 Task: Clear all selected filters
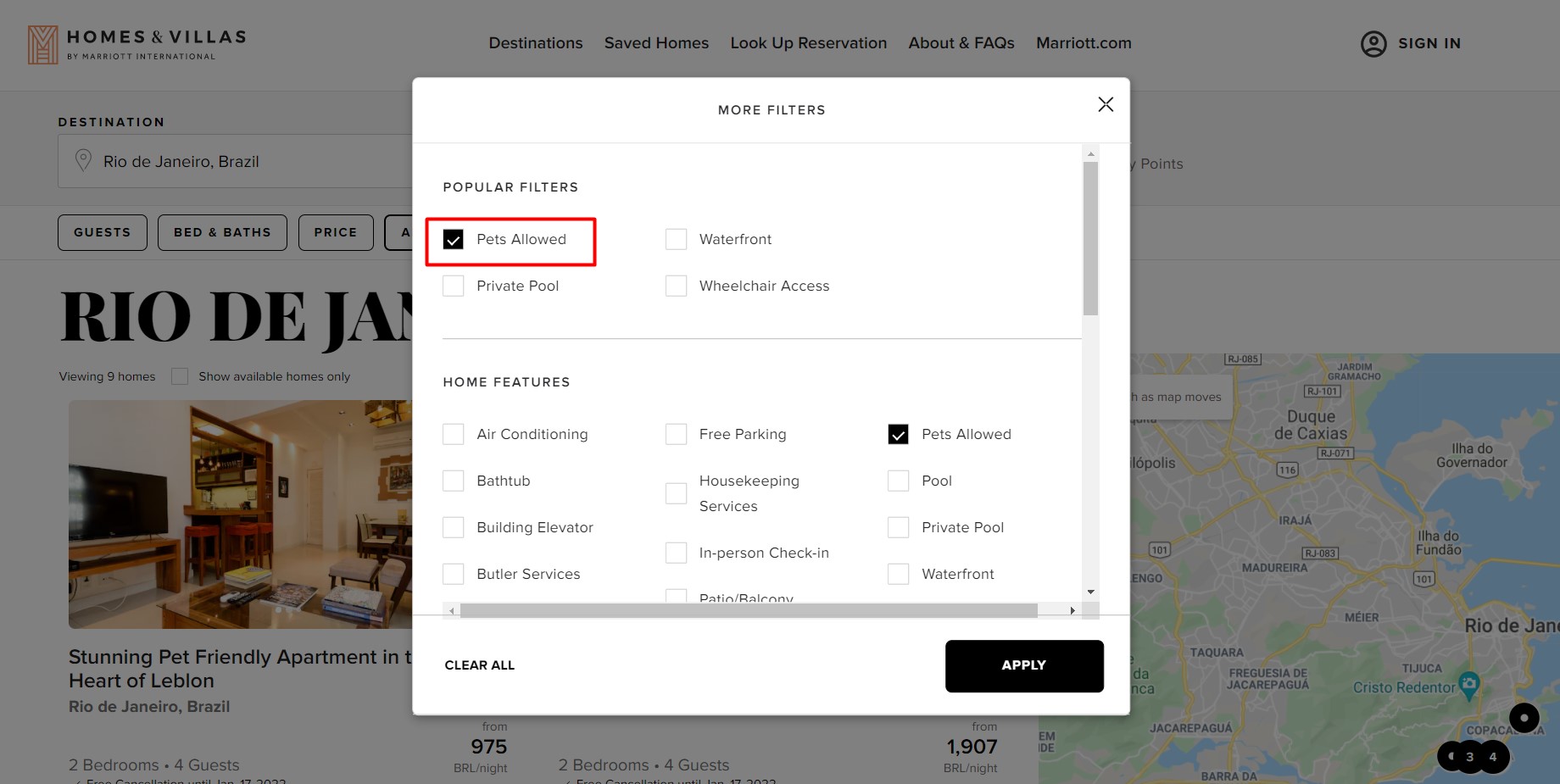click(480, 665)
